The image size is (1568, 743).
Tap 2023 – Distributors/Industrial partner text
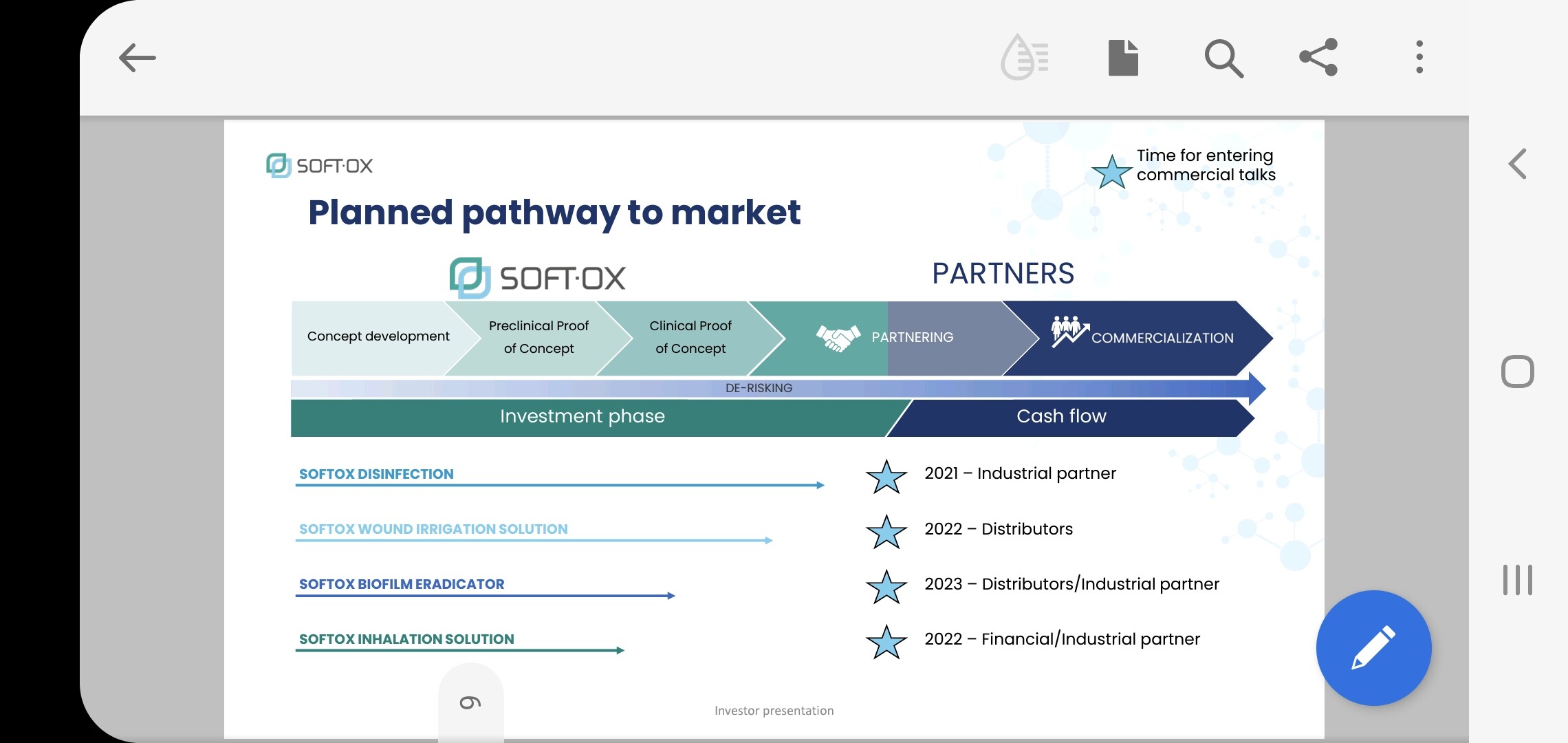(1071, 584)
